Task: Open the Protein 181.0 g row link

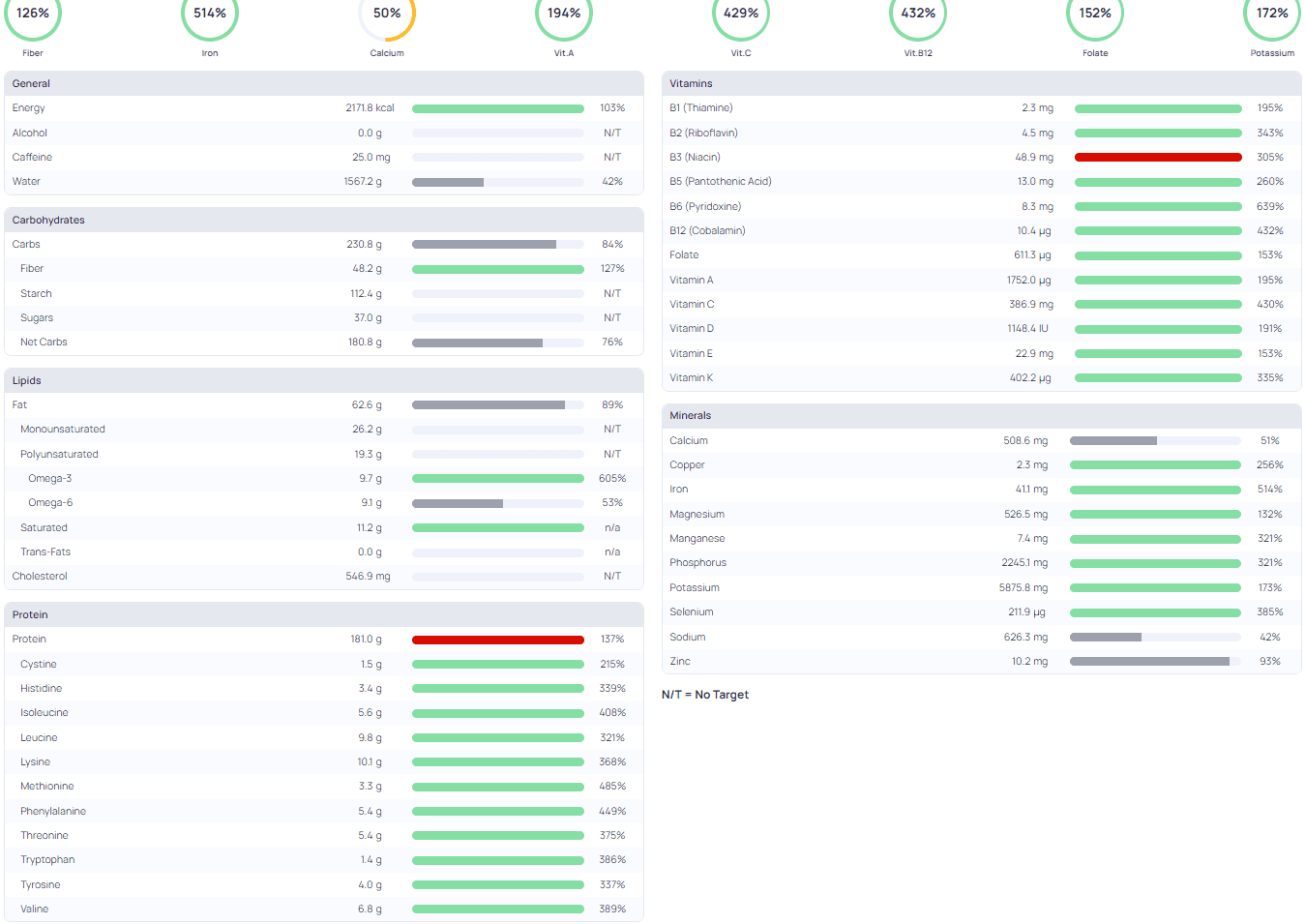Action: 29,640
